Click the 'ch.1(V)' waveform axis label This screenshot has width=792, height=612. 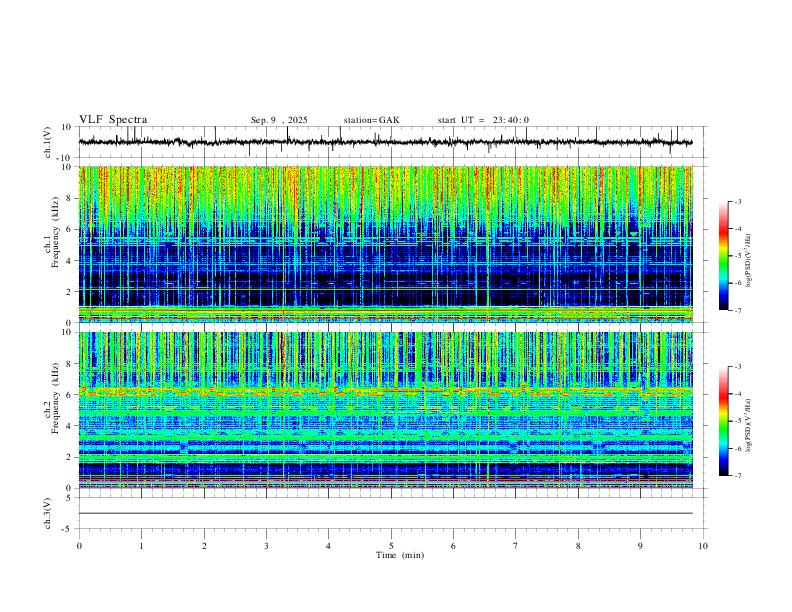(48, 142)
